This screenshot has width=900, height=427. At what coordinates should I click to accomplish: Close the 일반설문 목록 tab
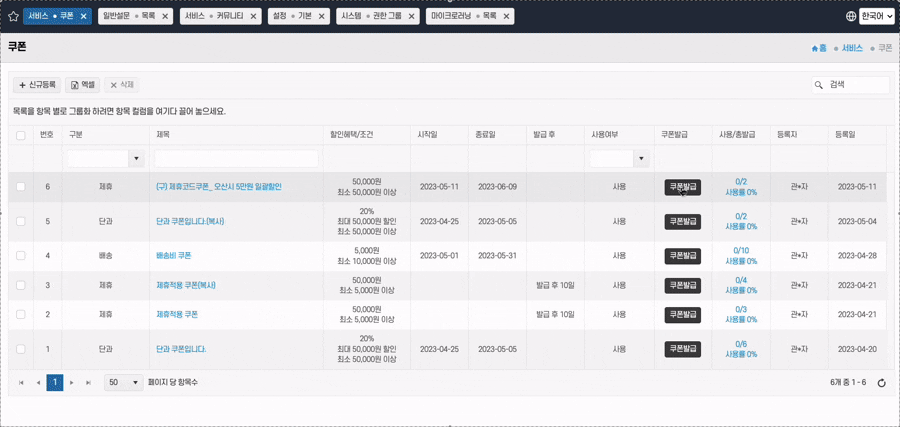click(165, 17)
